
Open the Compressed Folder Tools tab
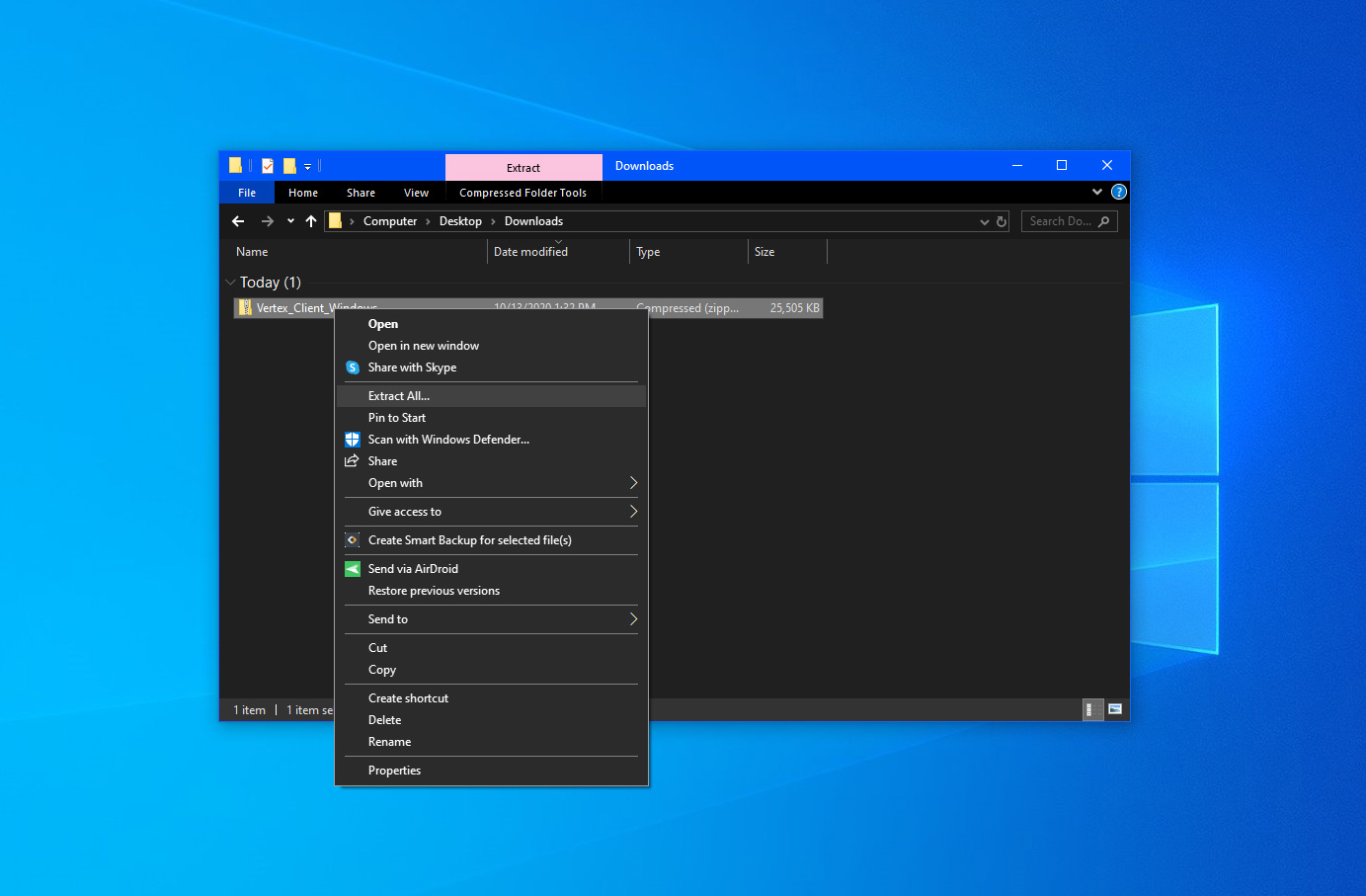[x=522, y=193]
